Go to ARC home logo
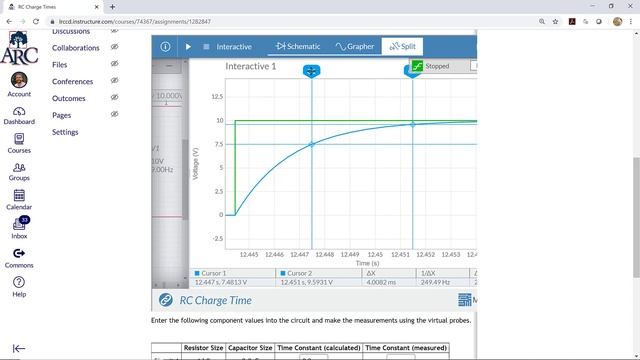 tap(19, 48)
